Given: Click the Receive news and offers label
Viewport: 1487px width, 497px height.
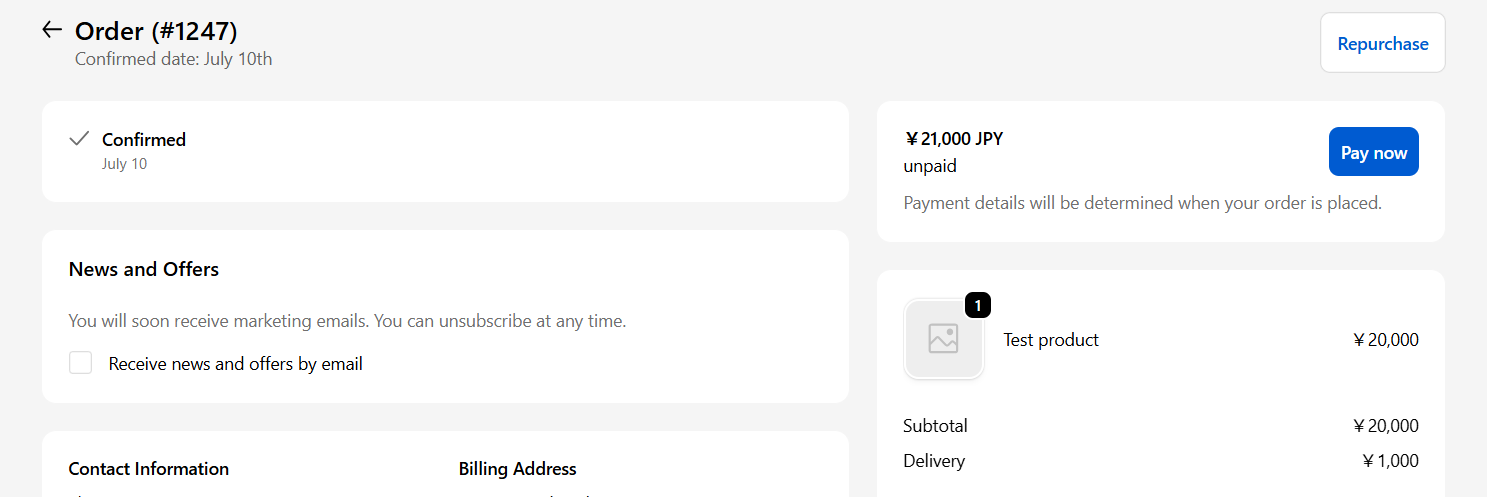Looking at the screenshot, I should point(235,364).
